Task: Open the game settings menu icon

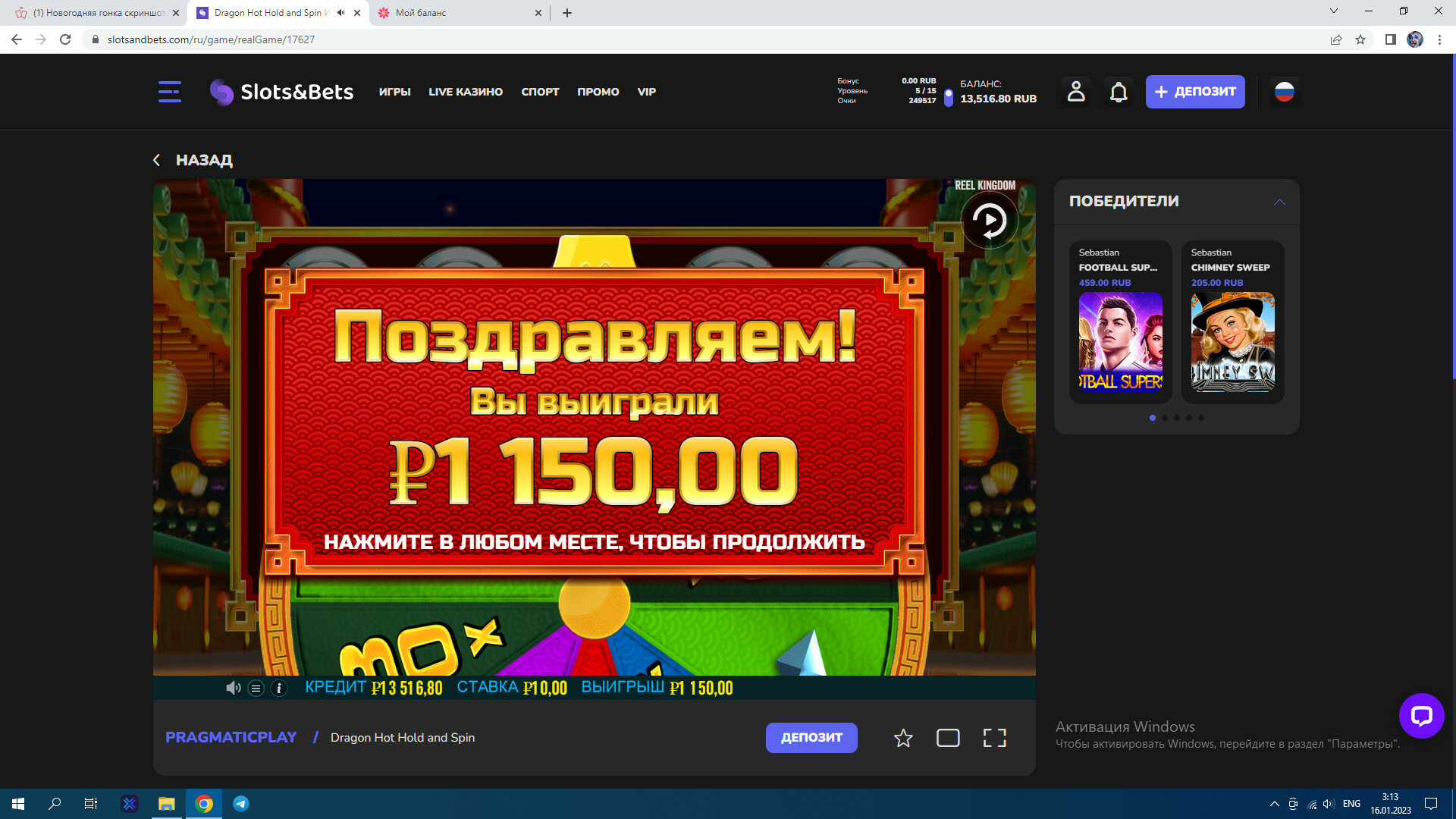Action: tap(256, 689)
